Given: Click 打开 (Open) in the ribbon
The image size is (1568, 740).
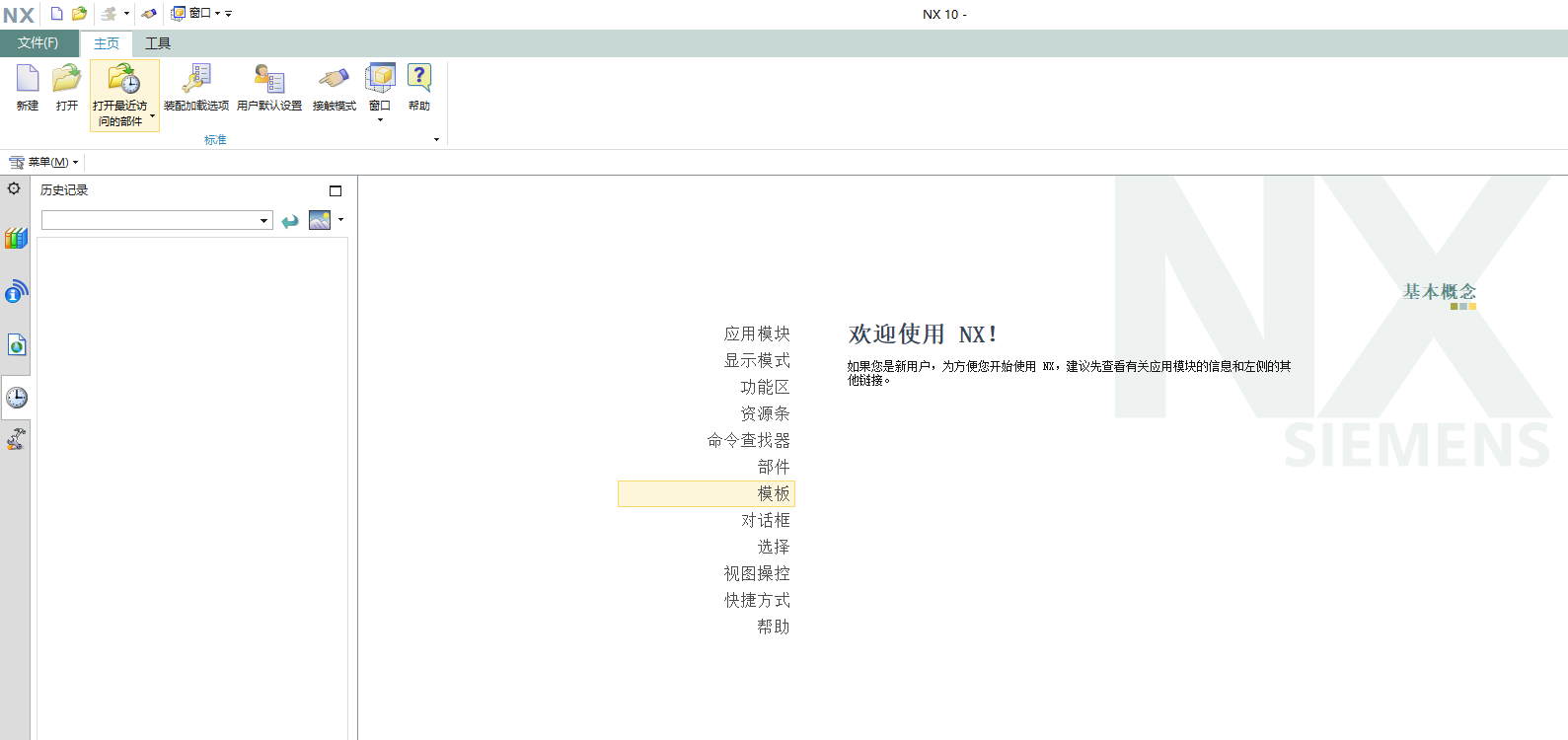Looking at the screenshot, I should tap(67, 88).
